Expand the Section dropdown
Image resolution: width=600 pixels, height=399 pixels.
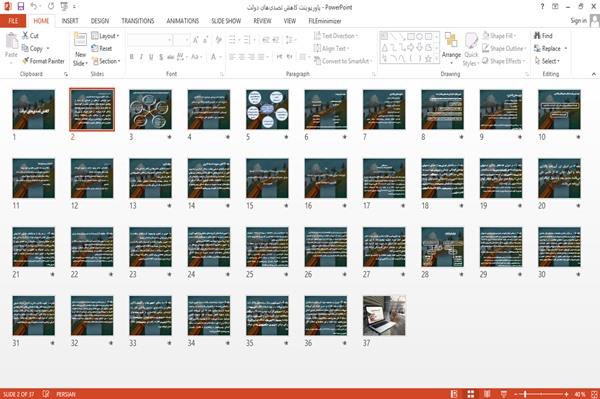[x=106, y=61]
